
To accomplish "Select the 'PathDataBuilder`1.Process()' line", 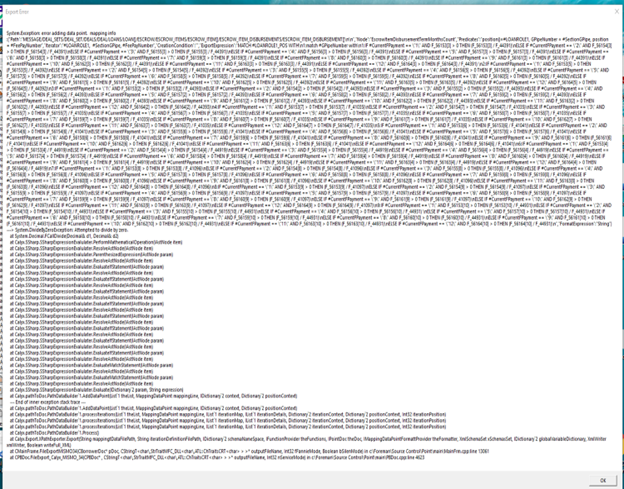I will click(x=55, y=433).
